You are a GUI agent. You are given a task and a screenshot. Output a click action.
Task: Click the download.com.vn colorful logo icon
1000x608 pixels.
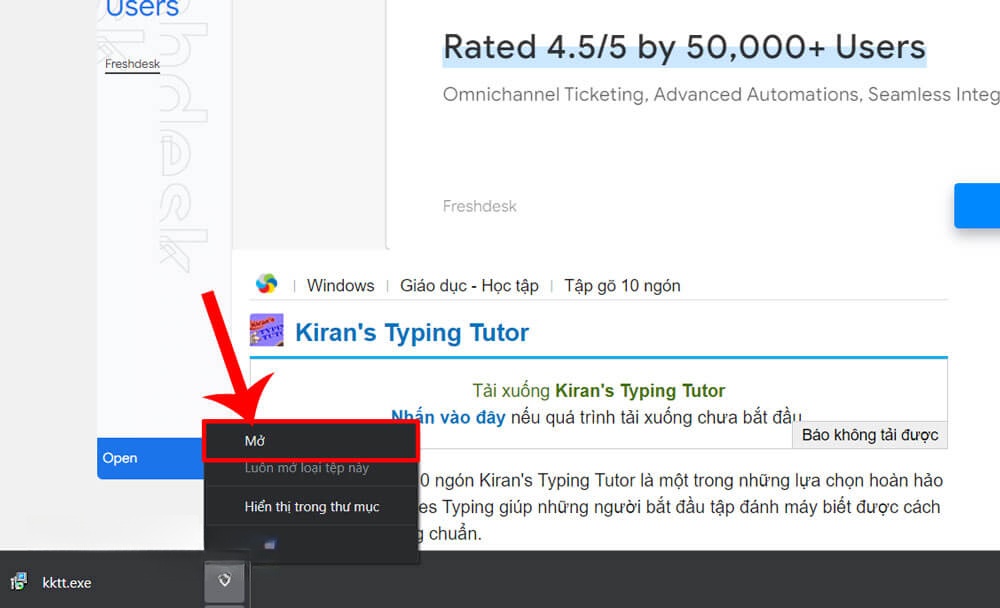(x=267, y=283)
